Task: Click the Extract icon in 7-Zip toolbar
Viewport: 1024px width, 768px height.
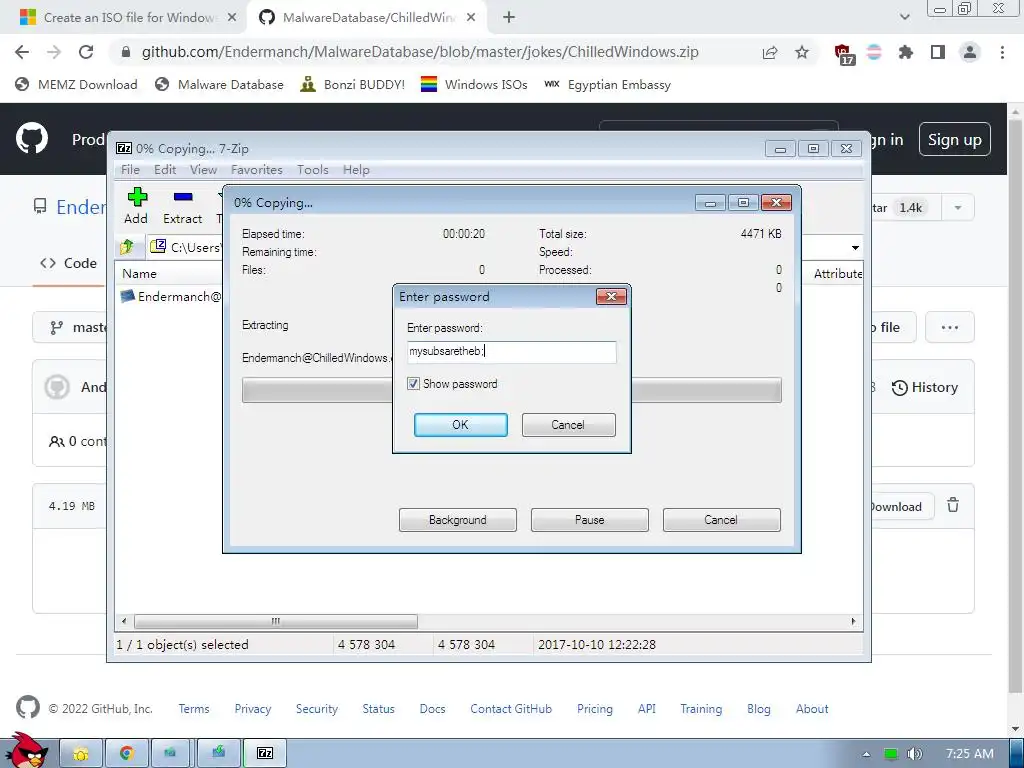Action: [182, 206]
